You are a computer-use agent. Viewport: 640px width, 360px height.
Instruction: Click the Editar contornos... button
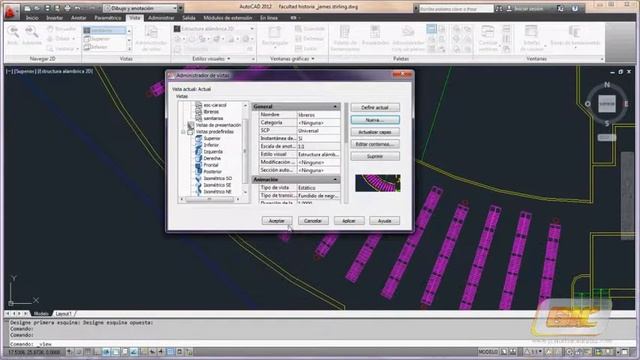(375, 144)
